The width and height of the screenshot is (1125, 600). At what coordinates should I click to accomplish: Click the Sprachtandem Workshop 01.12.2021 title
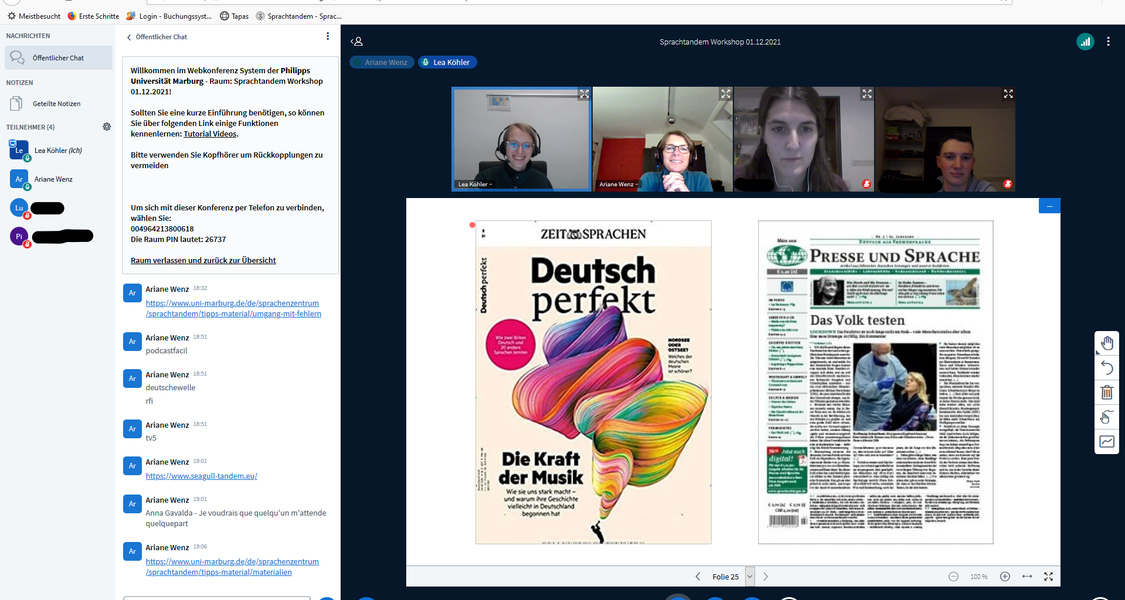click(720, 42)
